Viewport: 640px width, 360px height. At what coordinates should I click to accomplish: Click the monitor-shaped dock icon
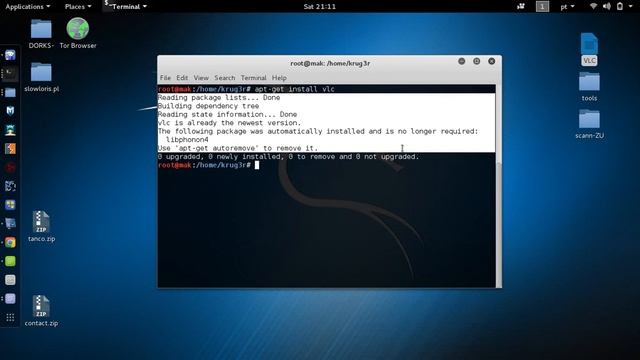coord(10,224)
